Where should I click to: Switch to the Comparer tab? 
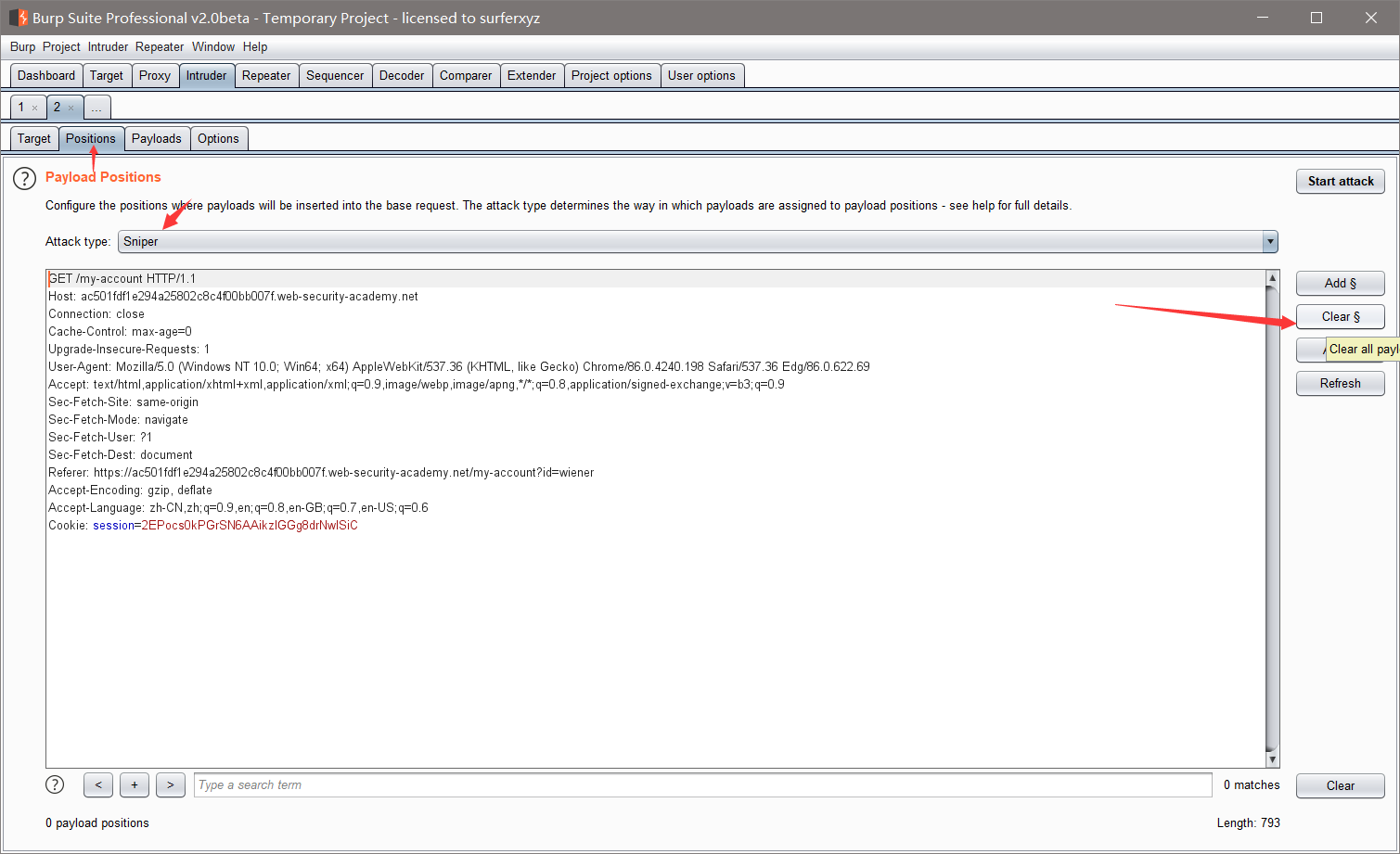pyautogui.click(x=466, y=75)
